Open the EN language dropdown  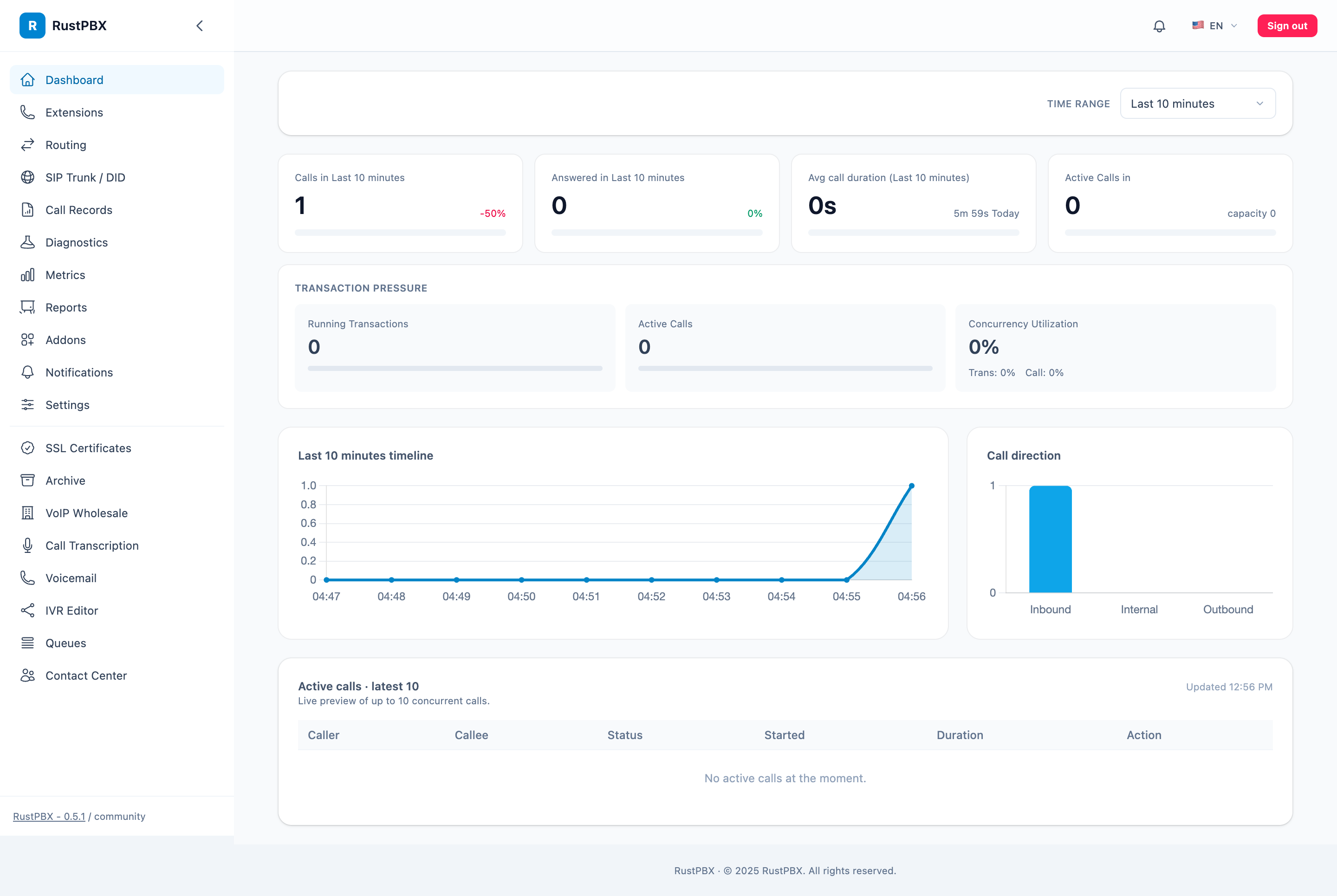pyautogui.click(x=1214, y=26)
